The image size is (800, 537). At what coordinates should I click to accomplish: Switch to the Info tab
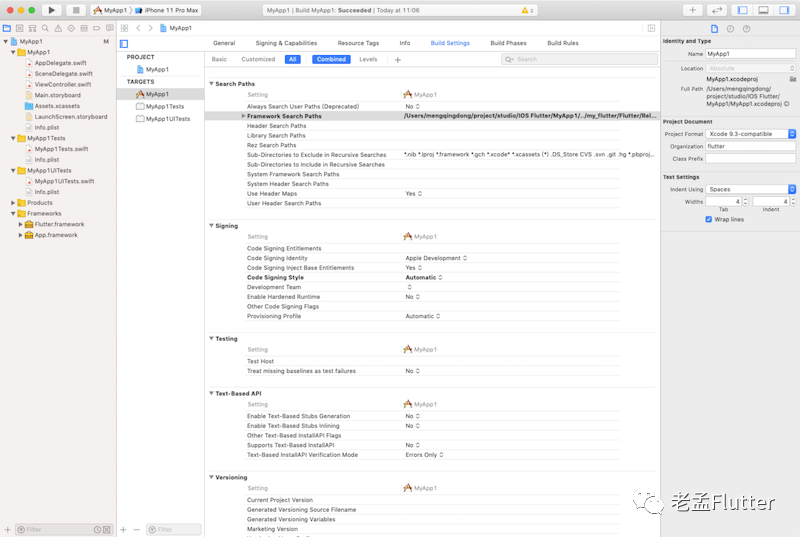click(x=405, y=43)
